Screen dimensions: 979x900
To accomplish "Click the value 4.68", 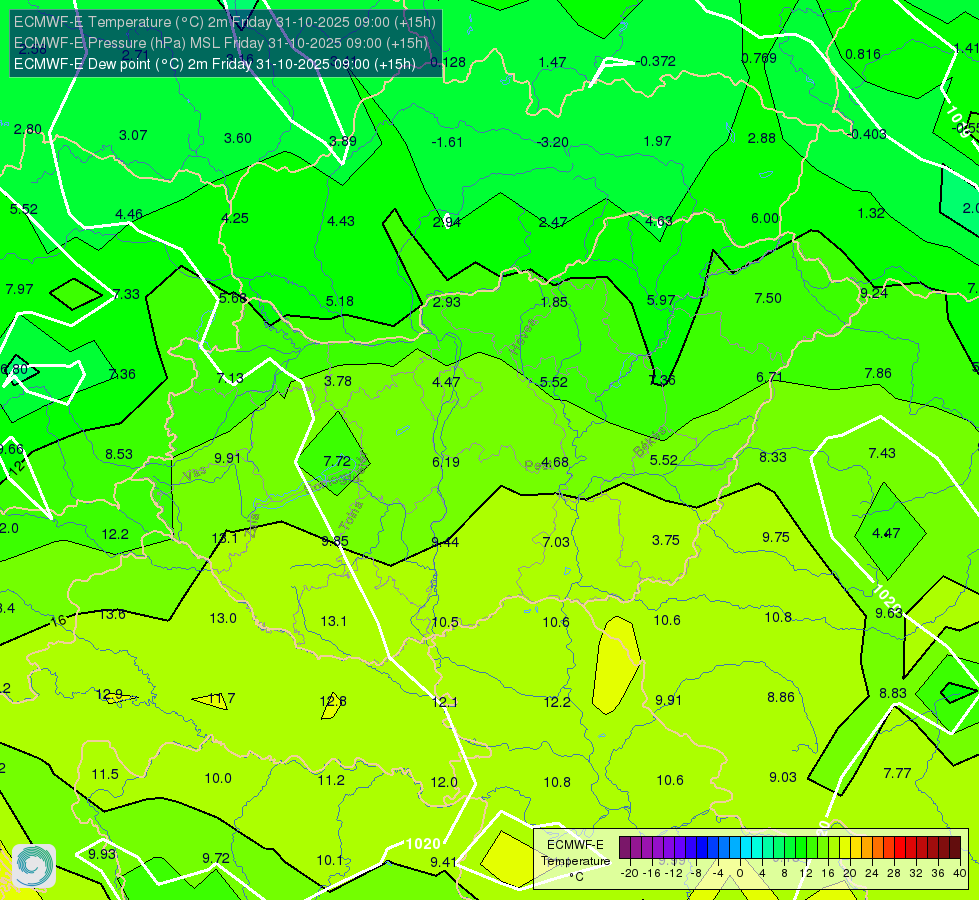I will (x=554, y=462).
